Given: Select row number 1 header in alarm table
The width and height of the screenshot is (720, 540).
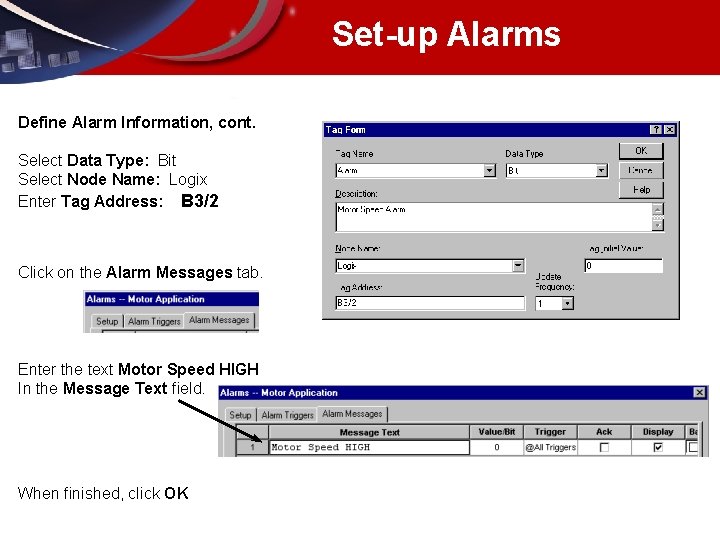Looking at the screenshot, I should tap(252, 447).
